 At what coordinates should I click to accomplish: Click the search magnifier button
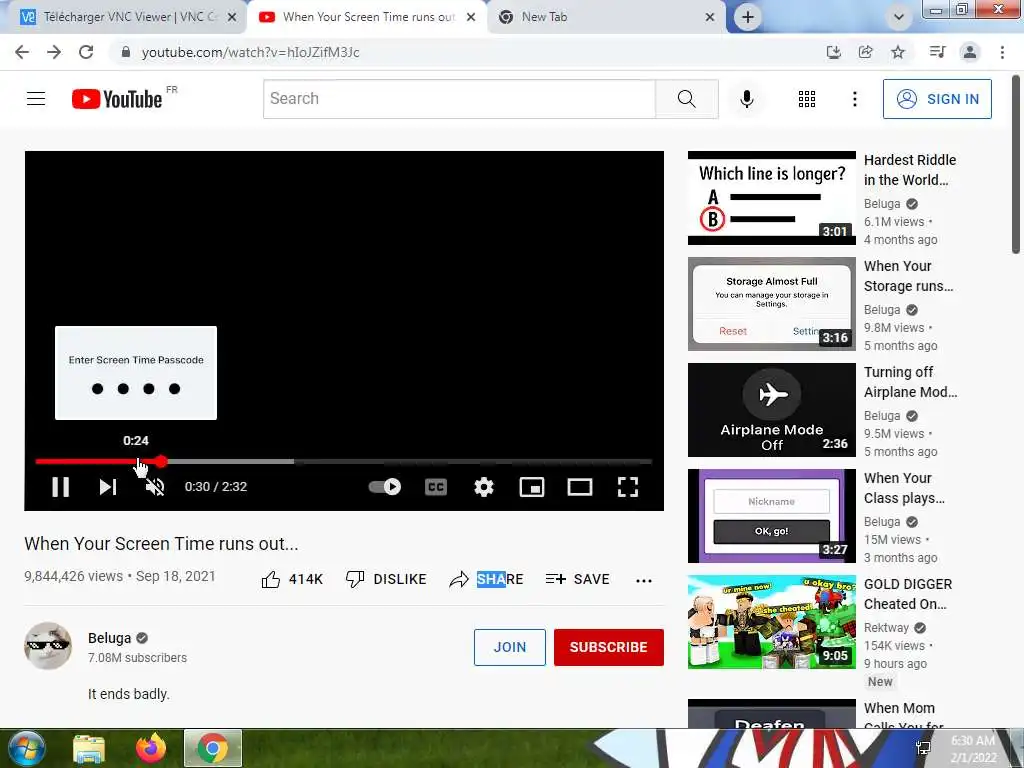(686, 99)
